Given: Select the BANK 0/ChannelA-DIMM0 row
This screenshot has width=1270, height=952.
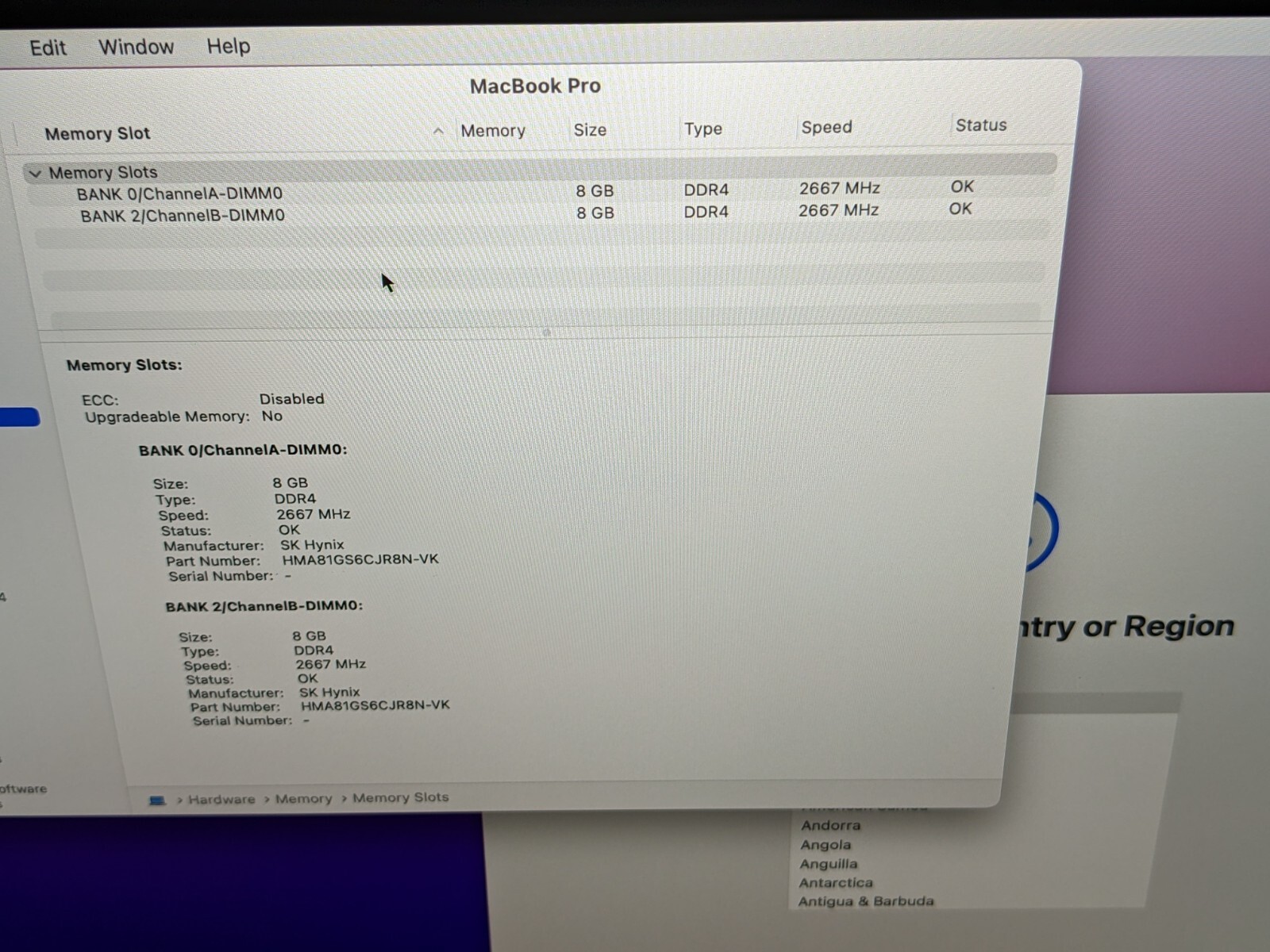Looking at the screenshot, I should 540,191.
